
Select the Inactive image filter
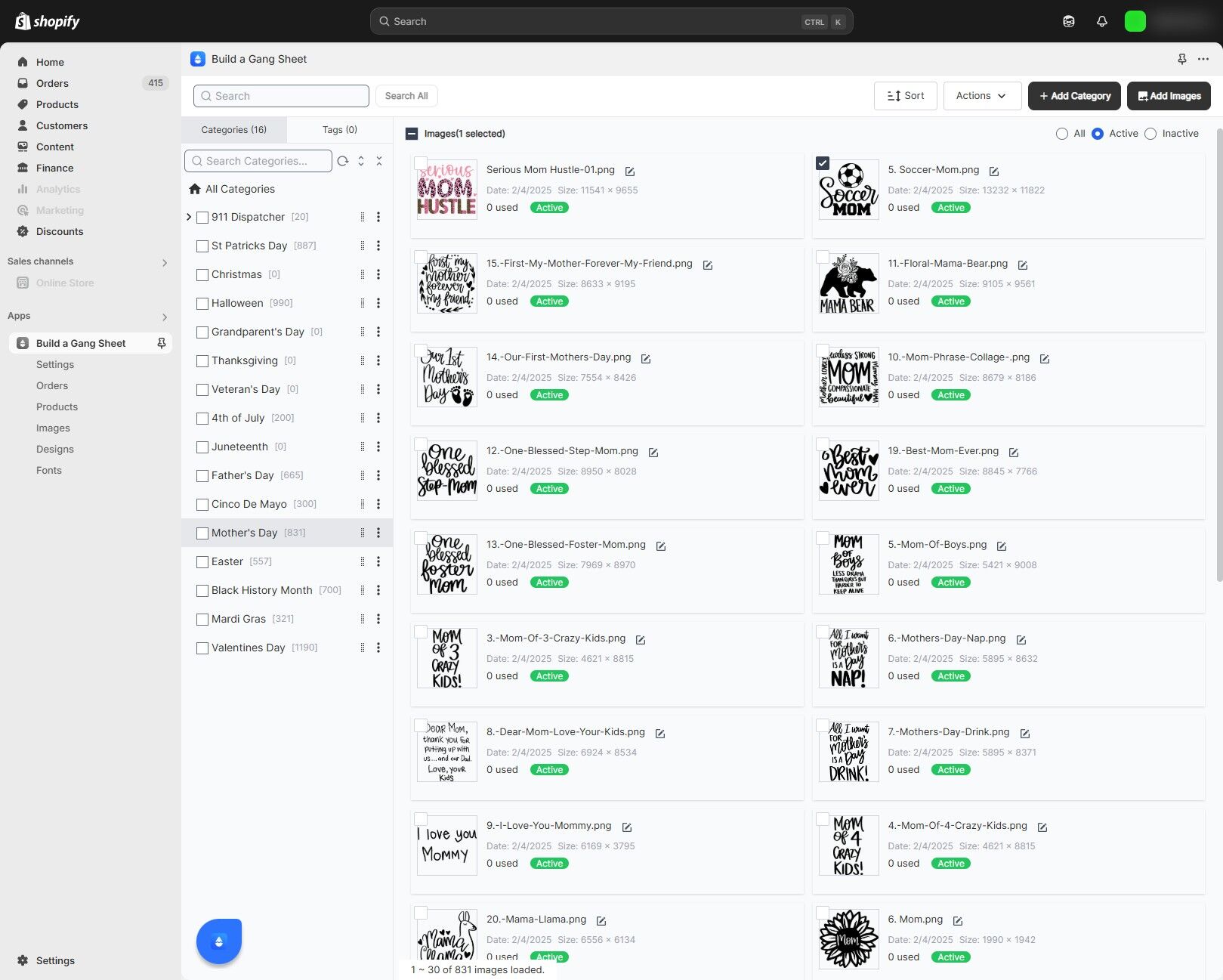click(x=1150, y=134)
